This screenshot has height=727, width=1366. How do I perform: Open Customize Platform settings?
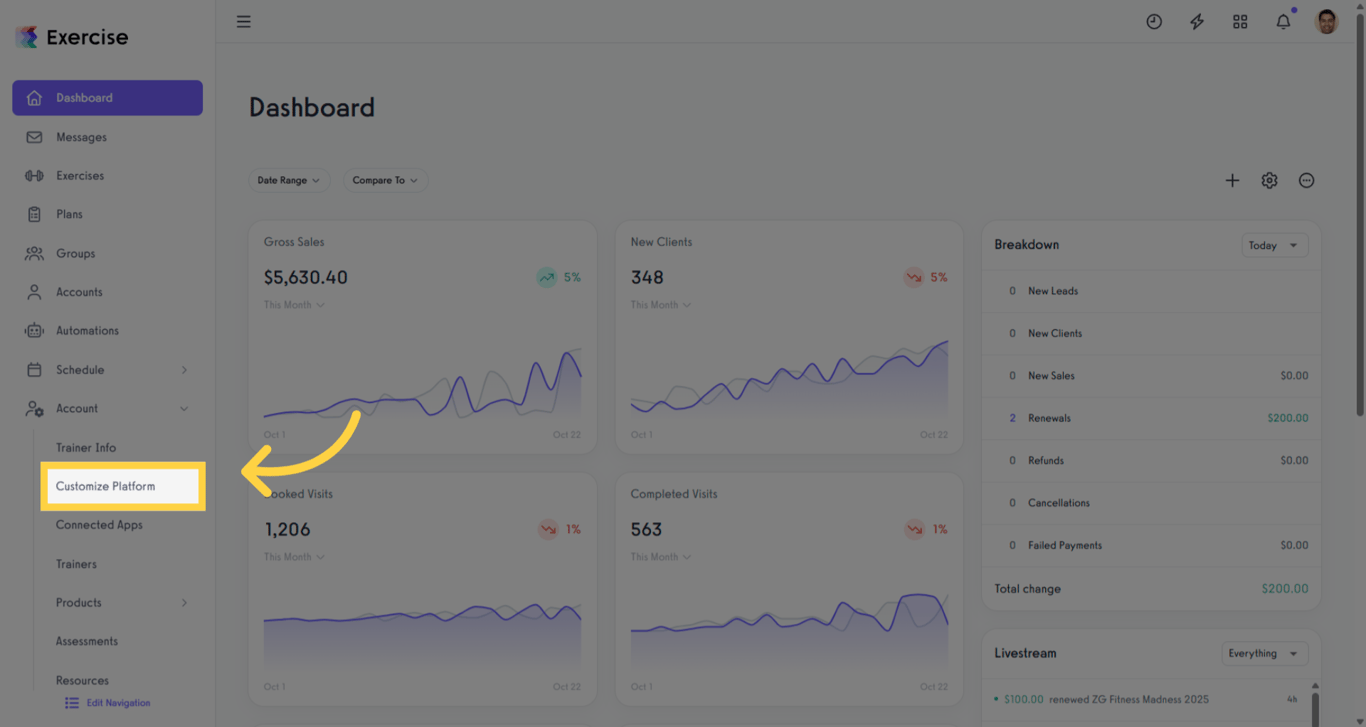click(x=106, y=486)
